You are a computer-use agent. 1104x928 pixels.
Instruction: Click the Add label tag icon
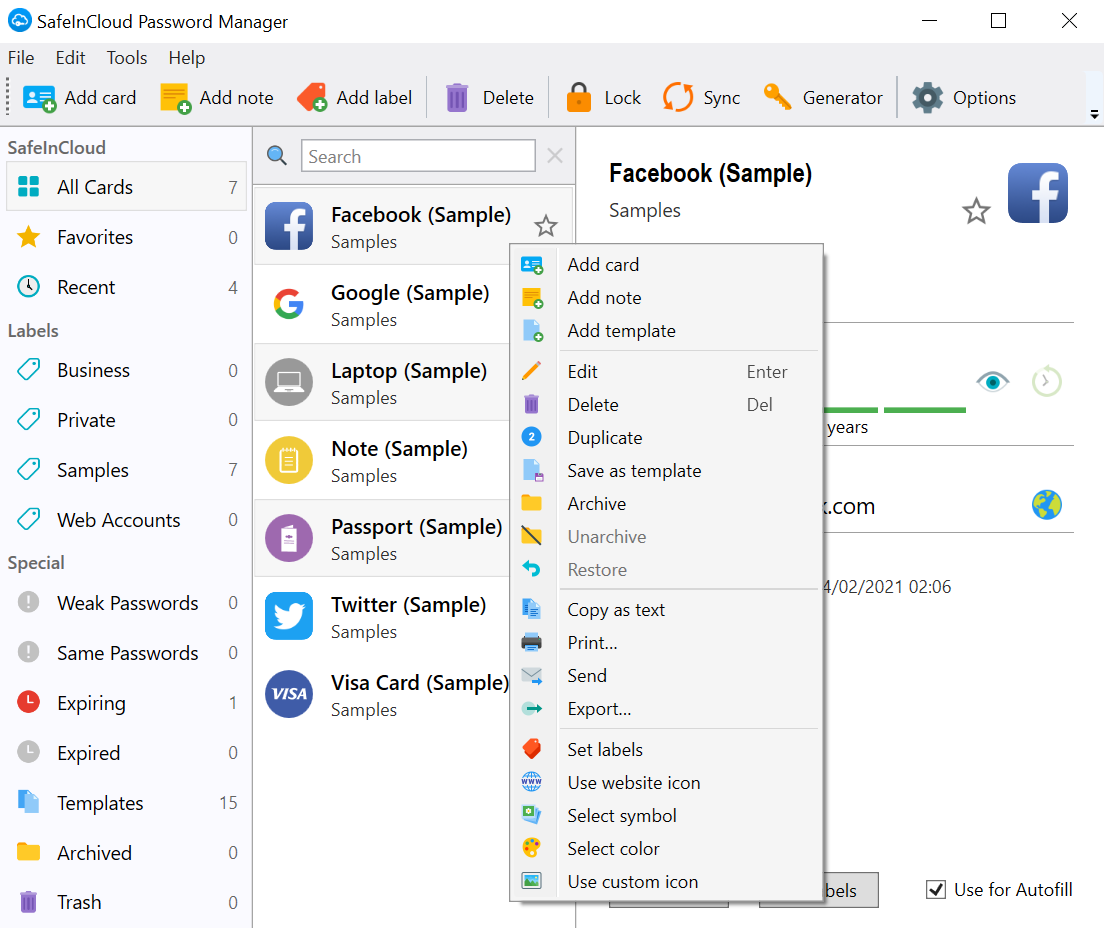pyautogui.click(x=312, y=98)
